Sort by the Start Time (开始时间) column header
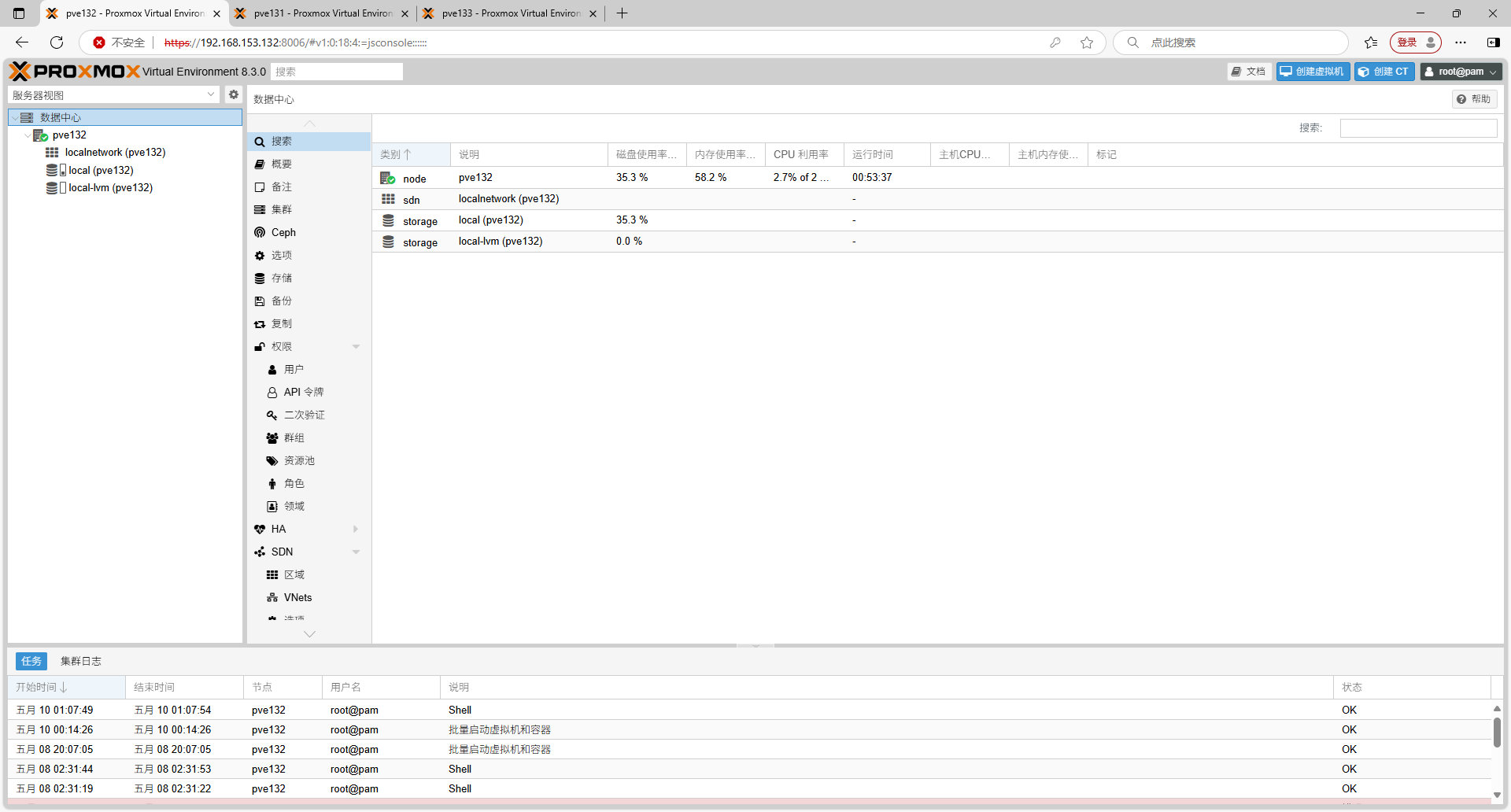This screenshot has width=1511, height=812. pyautogui.click(x=66, y=688)
